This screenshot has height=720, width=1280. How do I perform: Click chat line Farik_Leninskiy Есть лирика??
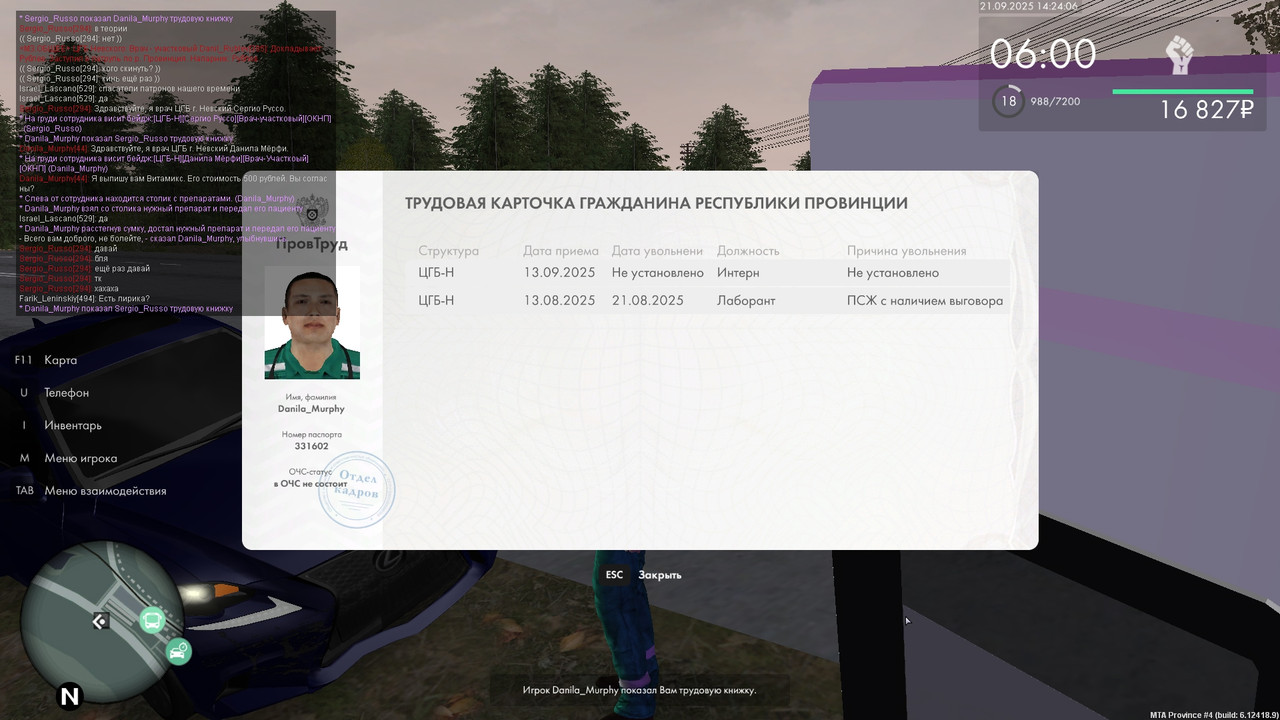click(x=84, y=299)
